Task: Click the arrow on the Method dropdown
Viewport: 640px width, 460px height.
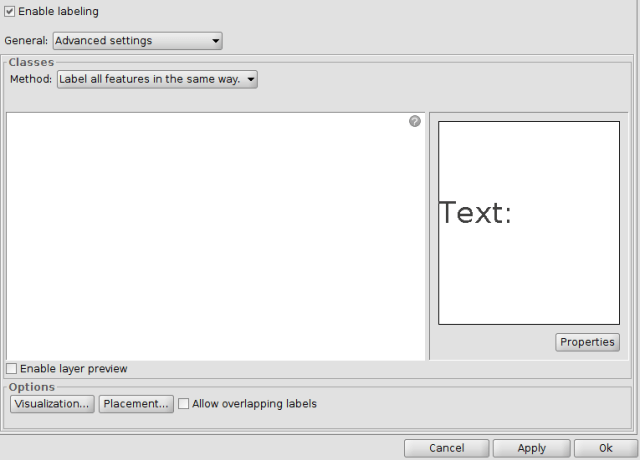Action: (250, 79)
